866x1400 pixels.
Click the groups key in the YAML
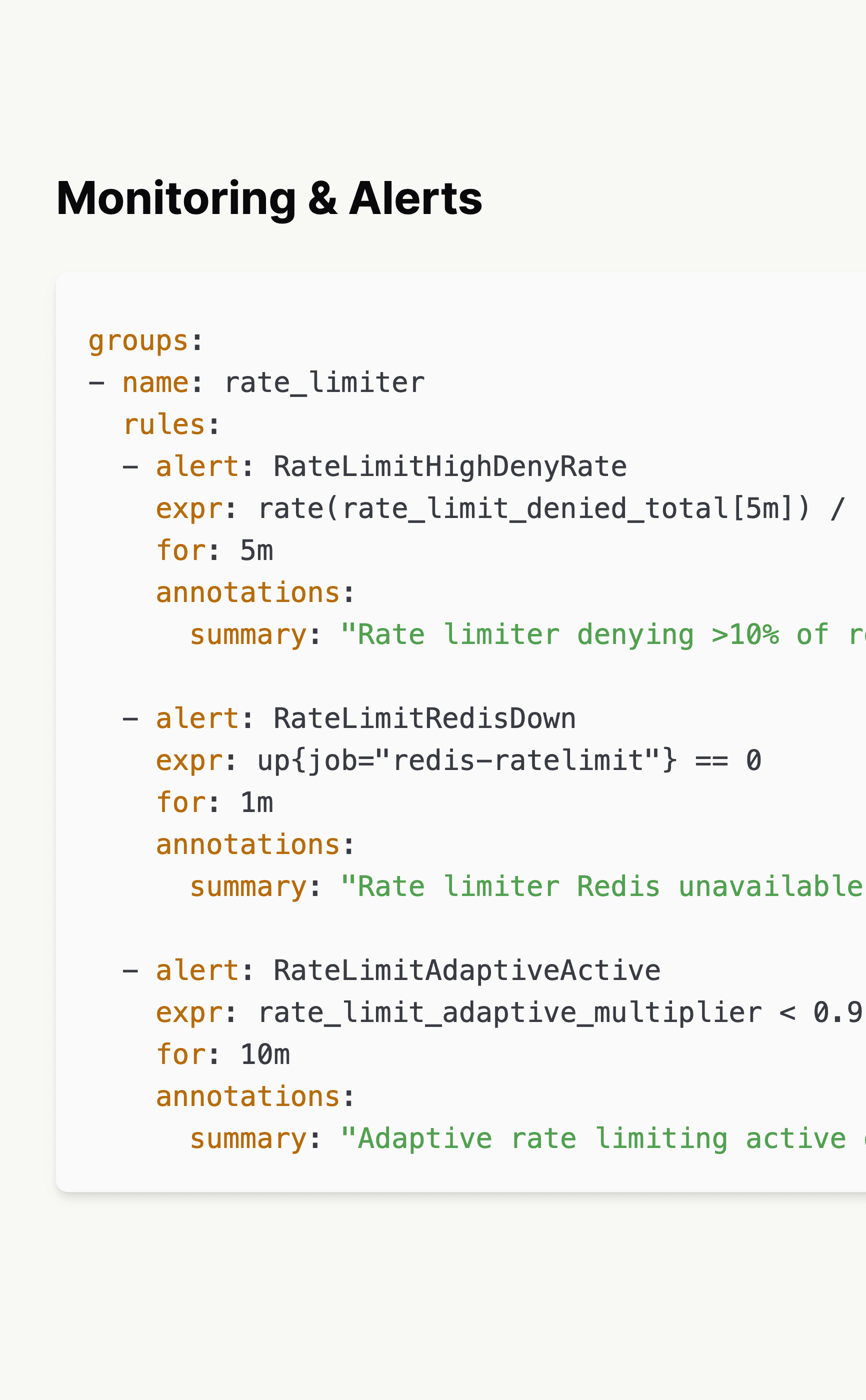click(x=138, y=340)
